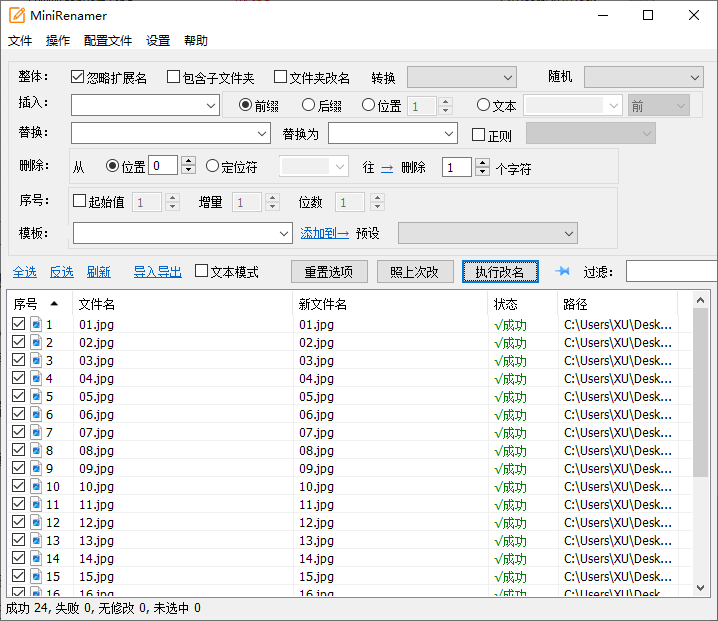Viewport: 718px width, 621px height.
Task: Open the 帮助 menu
Action: [196, 41]
